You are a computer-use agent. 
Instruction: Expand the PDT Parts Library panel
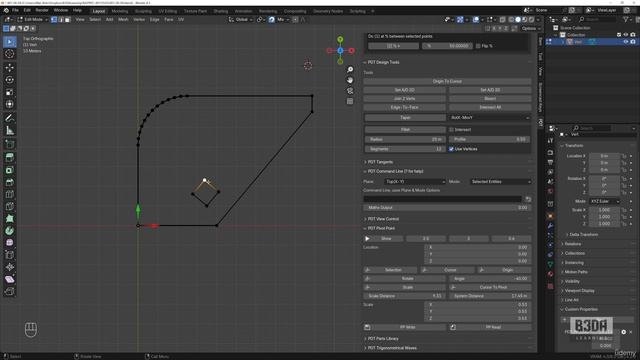[x=382, y=339]
